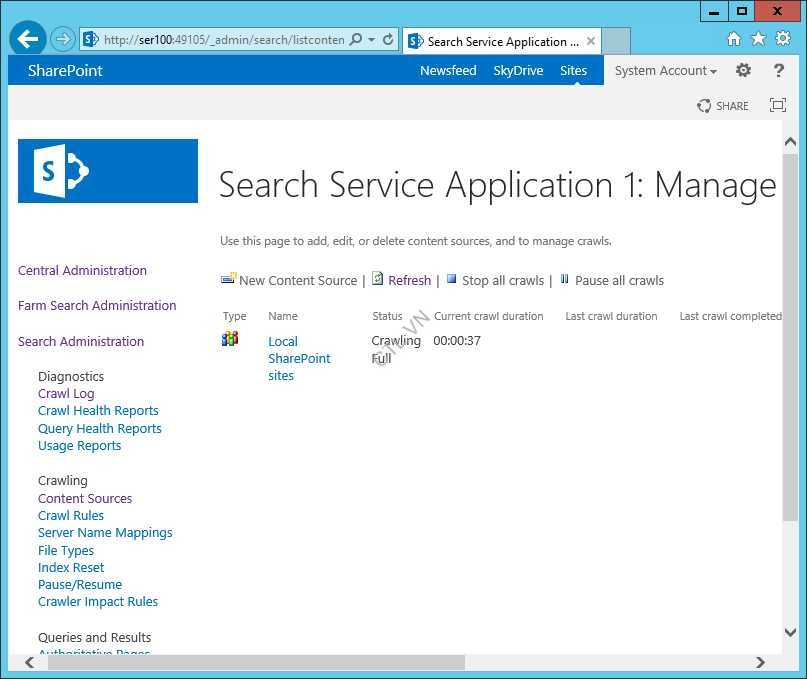Open a new blank browser tab
This screenshot has height=679, width=807.
click(x=616, y=41)
